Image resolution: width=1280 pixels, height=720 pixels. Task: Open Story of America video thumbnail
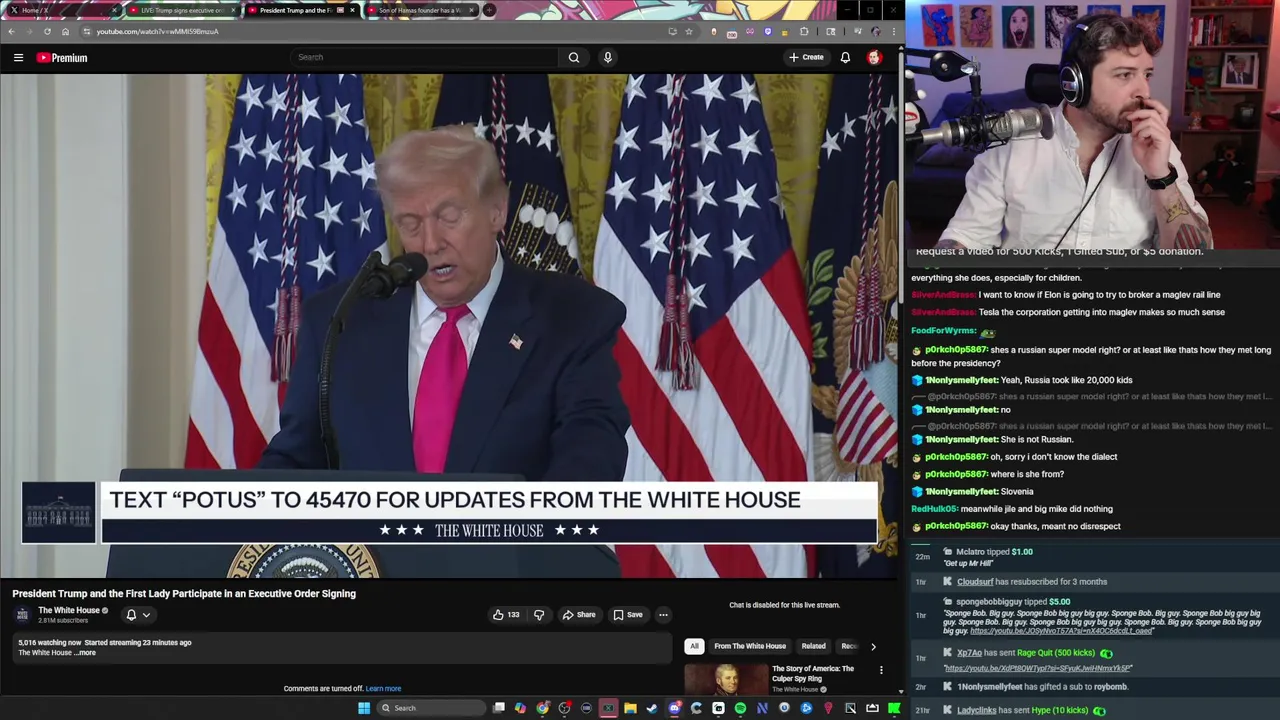726,679
